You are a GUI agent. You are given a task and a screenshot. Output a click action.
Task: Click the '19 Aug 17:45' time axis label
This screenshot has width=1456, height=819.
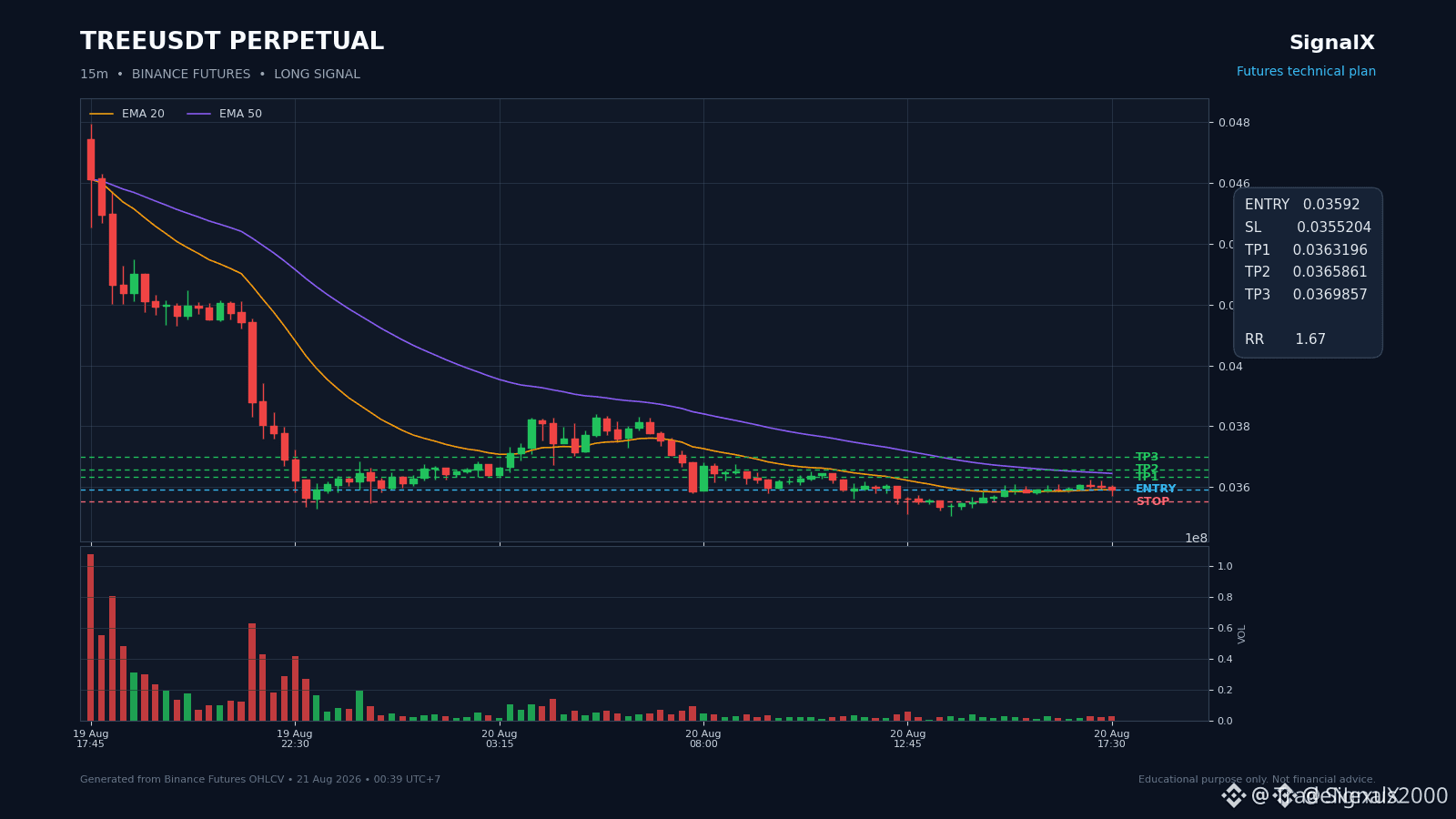(90, 738)
